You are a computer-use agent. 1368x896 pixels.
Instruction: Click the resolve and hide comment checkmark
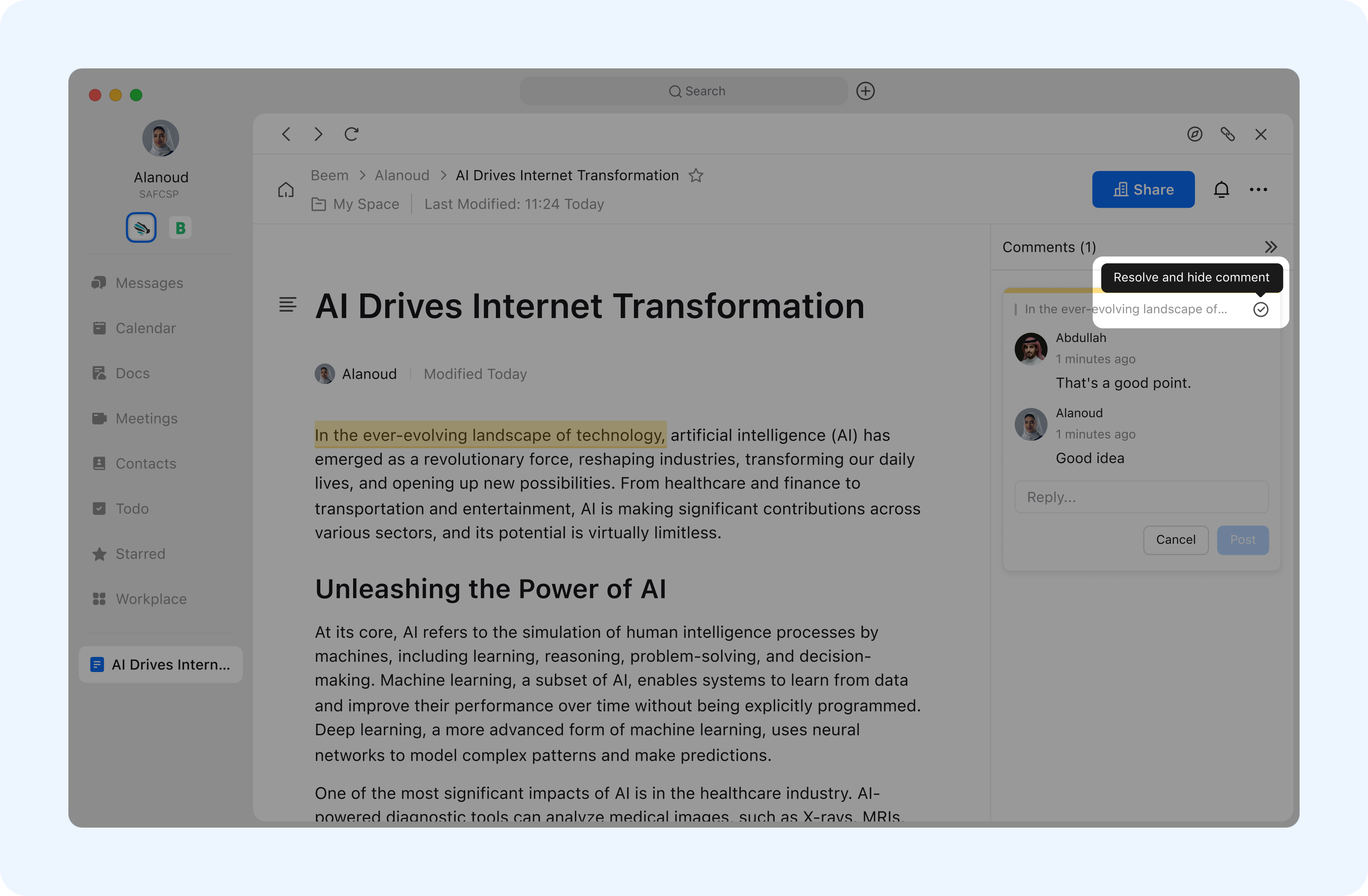(1261, 310)
